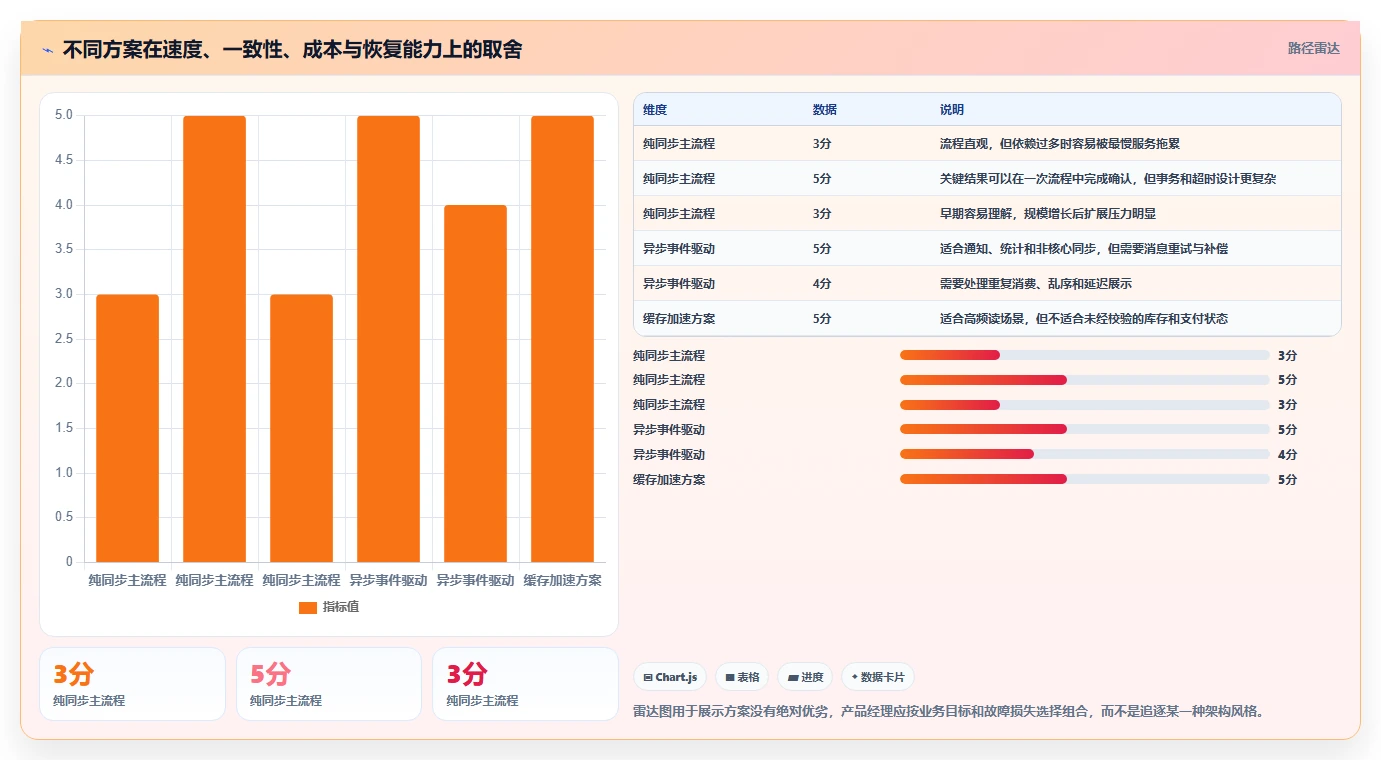Viewport: 1381px width, 760px height.
Task: Click the lightning icon beside the page title
Action: (48, 49)
